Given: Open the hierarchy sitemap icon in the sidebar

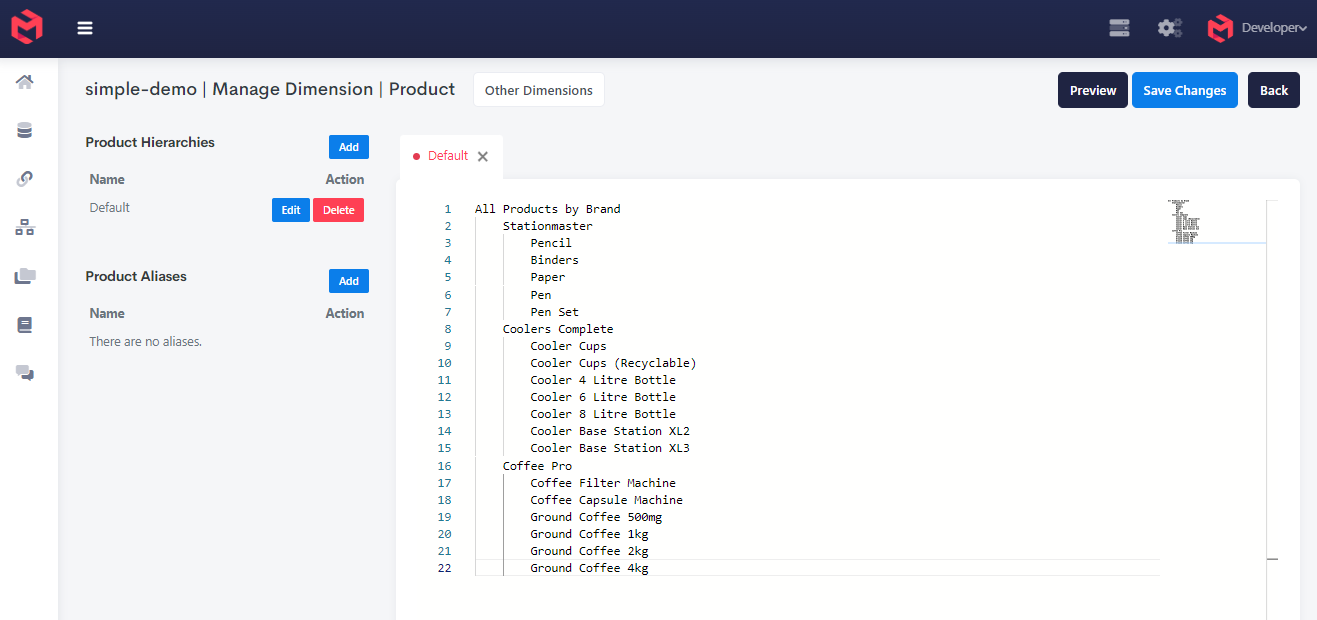Looking at the screenshot, I should [25, 228].
